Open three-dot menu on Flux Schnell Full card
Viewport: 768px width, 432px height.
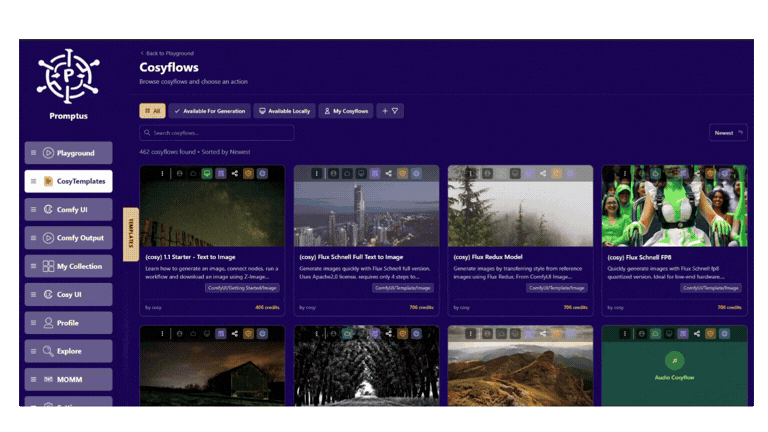pos(316,173)
